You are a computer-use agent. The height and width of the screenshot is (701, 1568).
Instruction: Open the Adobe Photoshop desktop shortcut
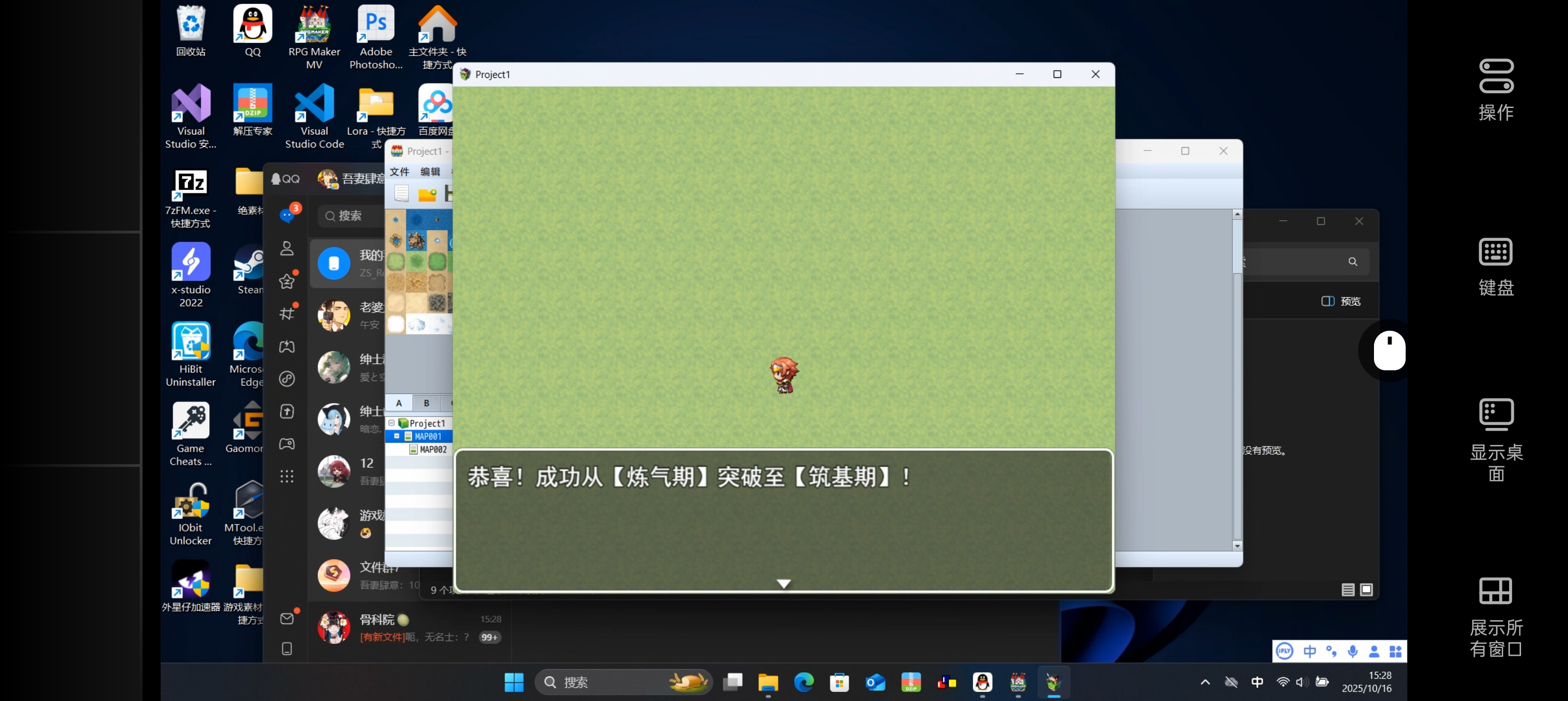376,37
